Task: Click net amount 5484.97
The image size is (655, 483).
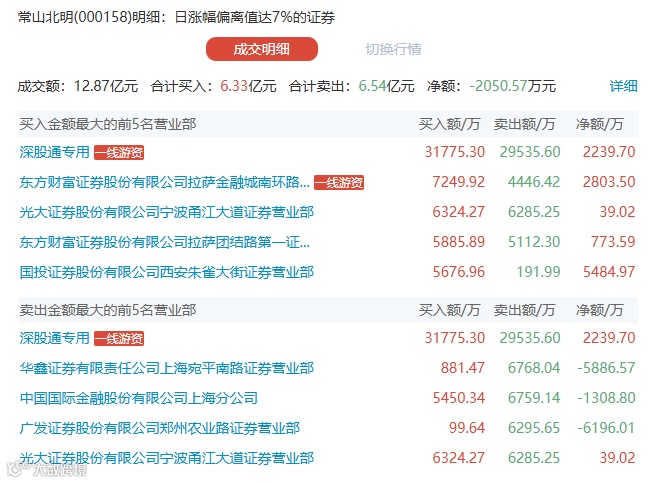Action: pyautogui.click(x=609, y=272)
